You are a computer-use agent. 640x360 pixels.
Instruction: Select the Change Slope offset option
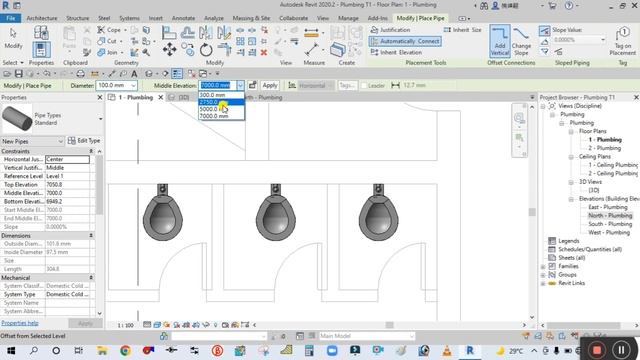pyautogui.click(x=521, y=42)
